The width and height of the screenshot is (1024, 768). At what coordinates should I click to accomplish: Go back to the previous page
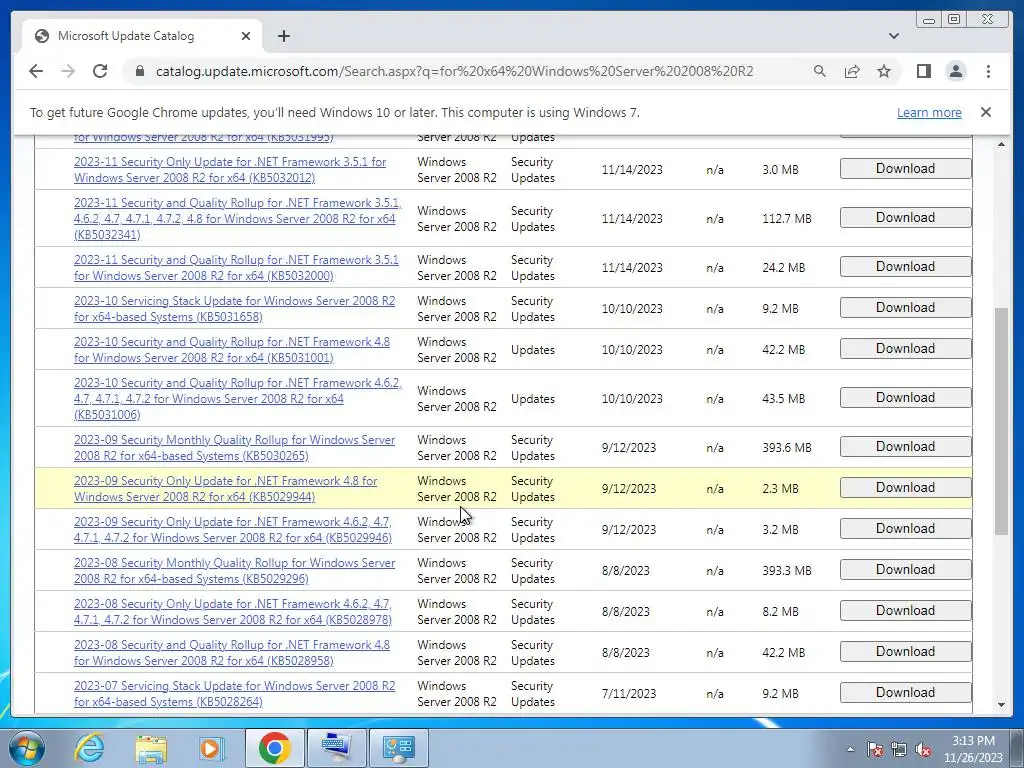[36, 71]
